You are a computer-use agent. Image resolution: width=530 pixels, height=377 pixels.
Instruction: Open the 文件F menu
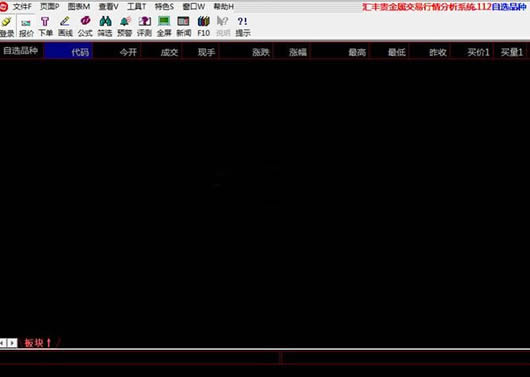tap(22, 7)
